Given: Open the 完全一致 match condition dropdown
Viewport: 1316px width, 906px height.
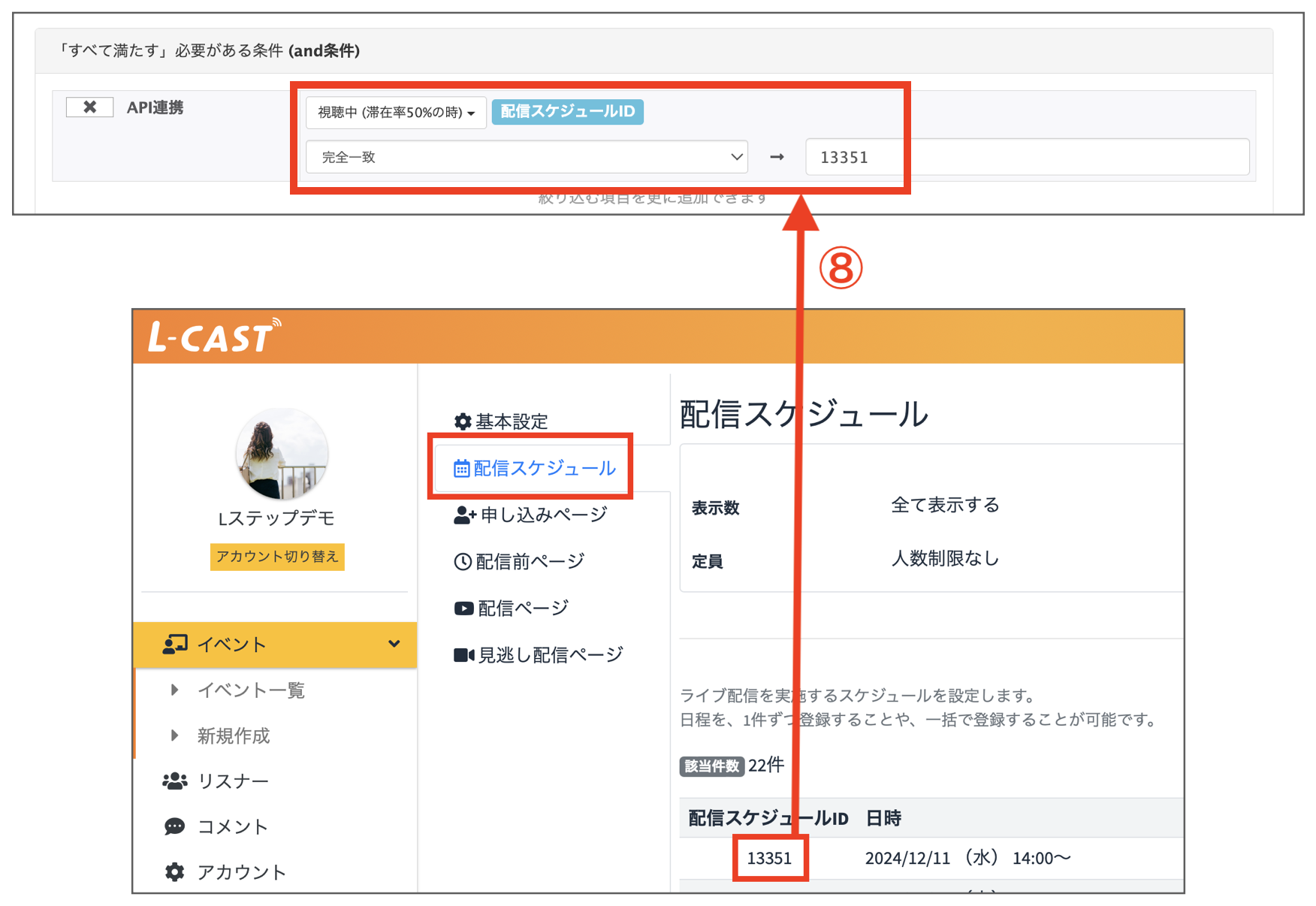Looking at the screenshot, I should click(526, 157).
